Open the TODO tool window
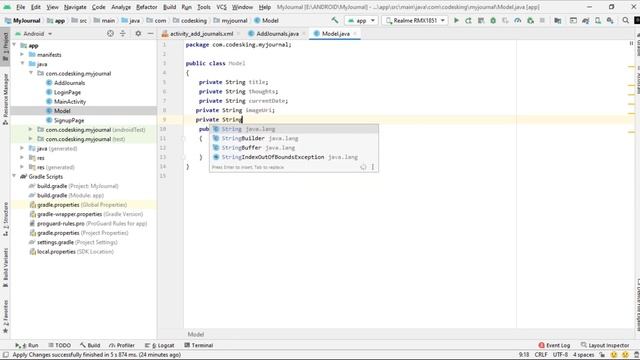The width and height of the screenshot is (640, 360). [x=59, y=345]
